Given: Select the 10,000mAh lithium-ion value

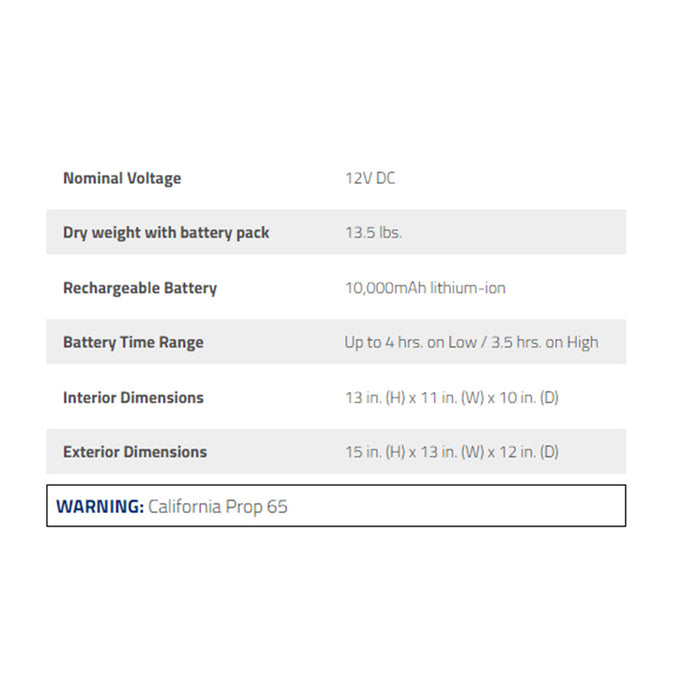Looking at the screenshot, I should pos(425,288).
